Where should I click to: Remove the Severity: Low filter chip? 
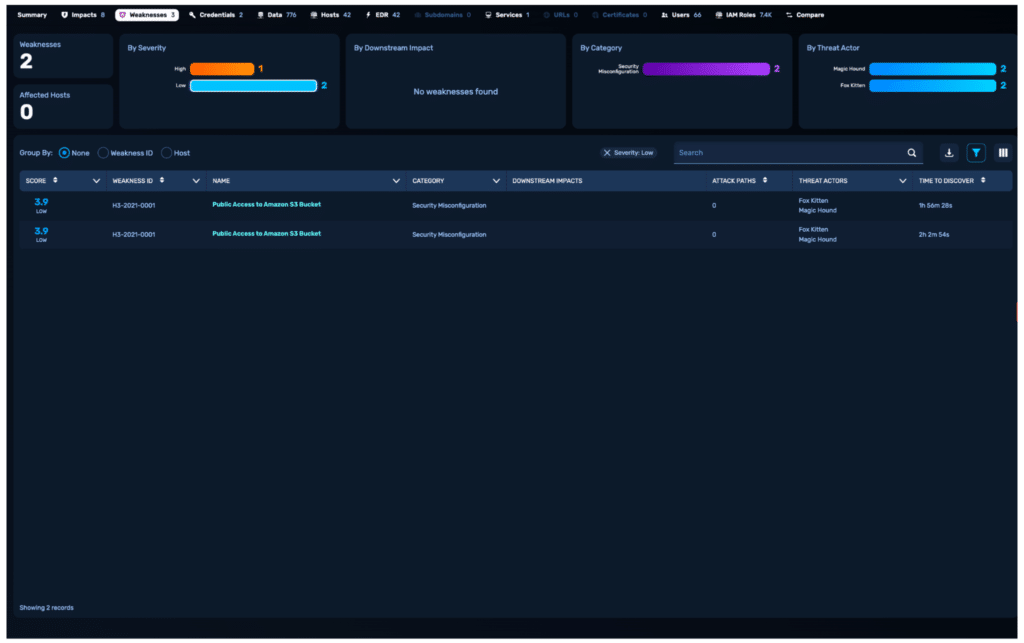coord(607,153)
